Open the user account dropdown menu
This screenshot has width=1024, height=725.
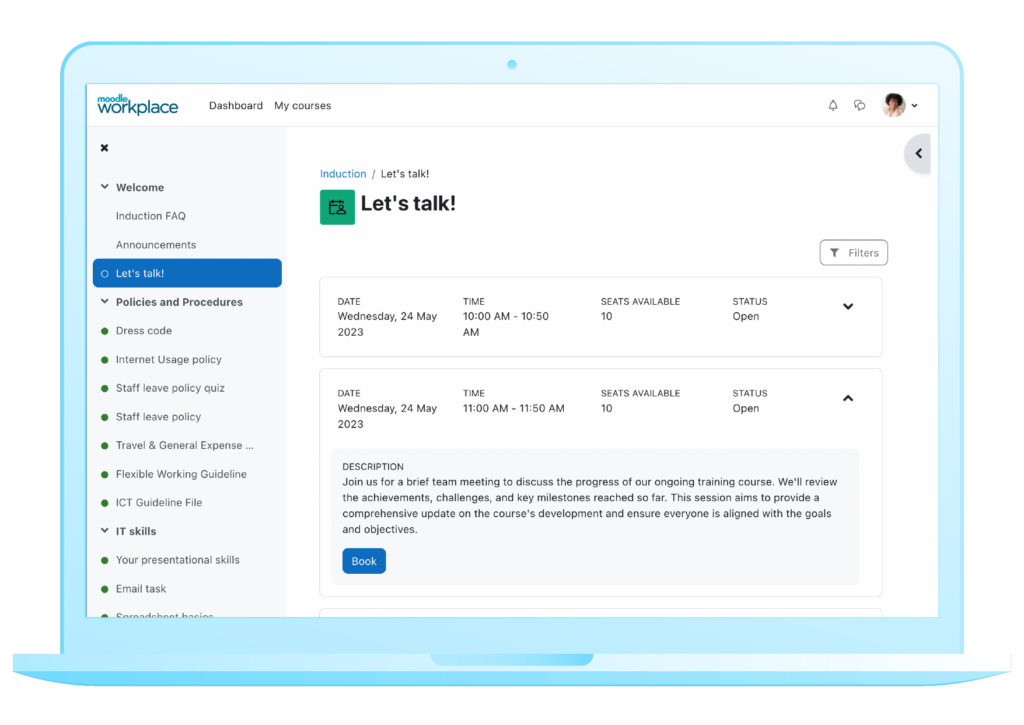(x=914, y=105)
